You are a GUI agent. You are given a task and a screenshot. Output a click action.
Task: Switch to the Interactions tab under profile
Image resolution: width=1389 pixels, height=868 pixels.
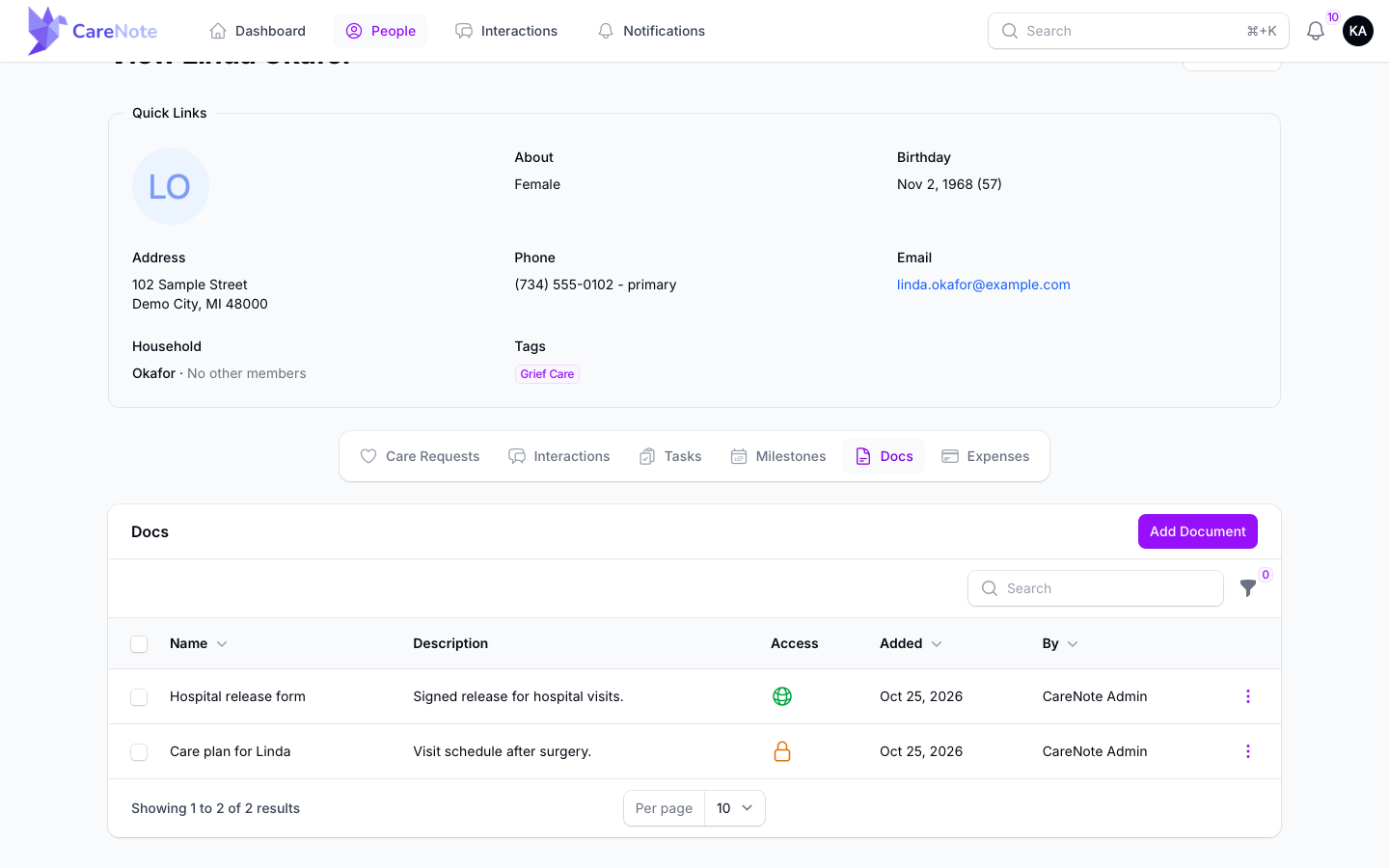click(559, 456)
